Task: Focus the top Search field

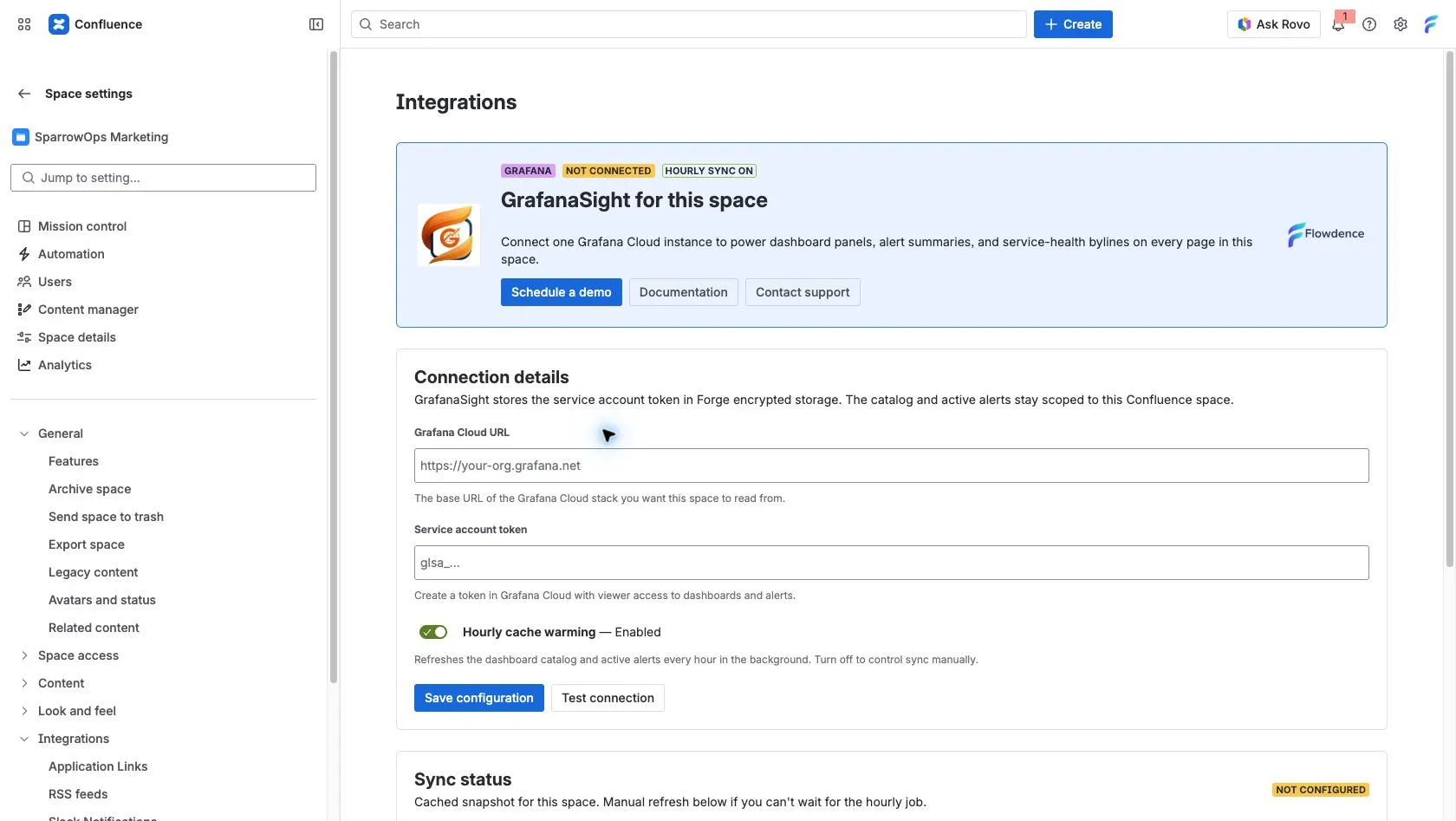Action: pyautogui.click(x=689, y=24)
